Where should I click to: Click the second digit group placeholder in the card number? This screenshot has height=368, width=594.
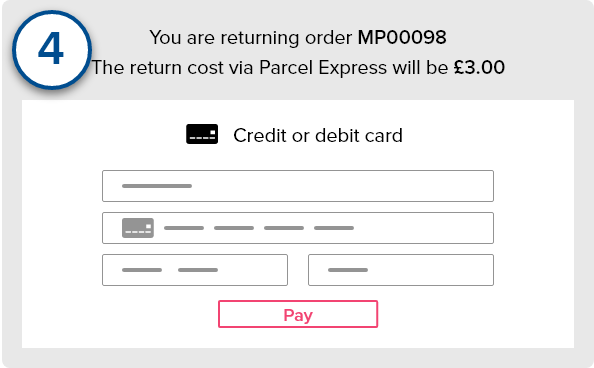[234, 228]
